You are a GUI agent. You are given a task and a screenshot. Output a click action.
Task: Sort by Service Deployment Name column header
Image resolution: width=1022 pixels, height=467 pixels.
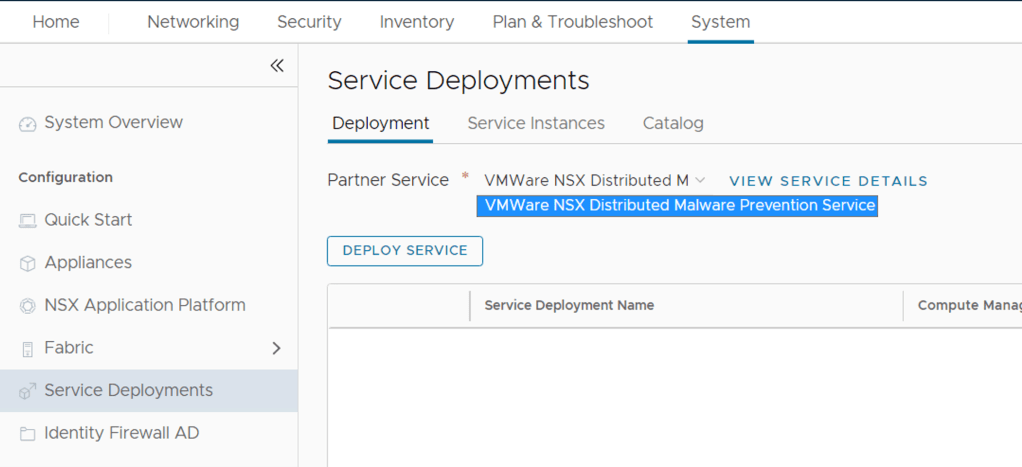pyautogui.click(x=569, y=305)
